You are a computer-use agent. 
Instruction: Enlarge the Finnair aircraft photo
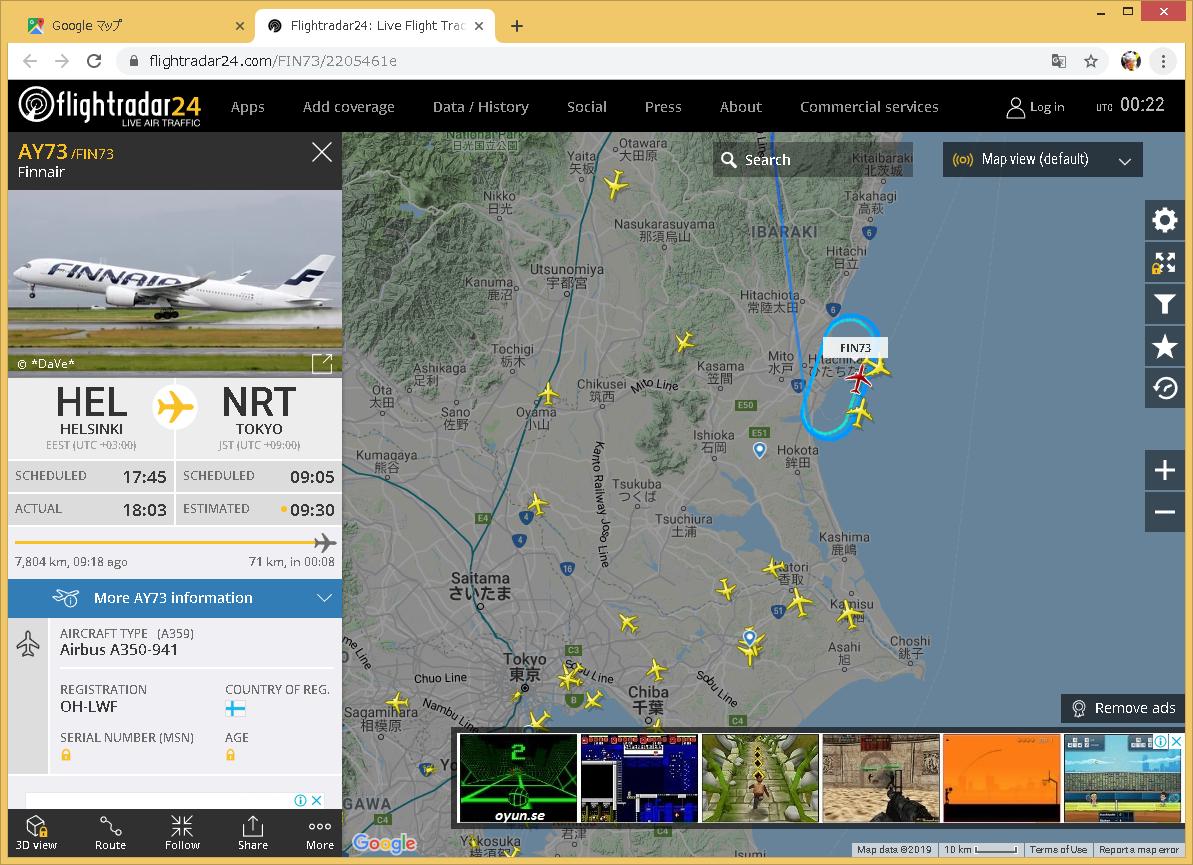322,363
